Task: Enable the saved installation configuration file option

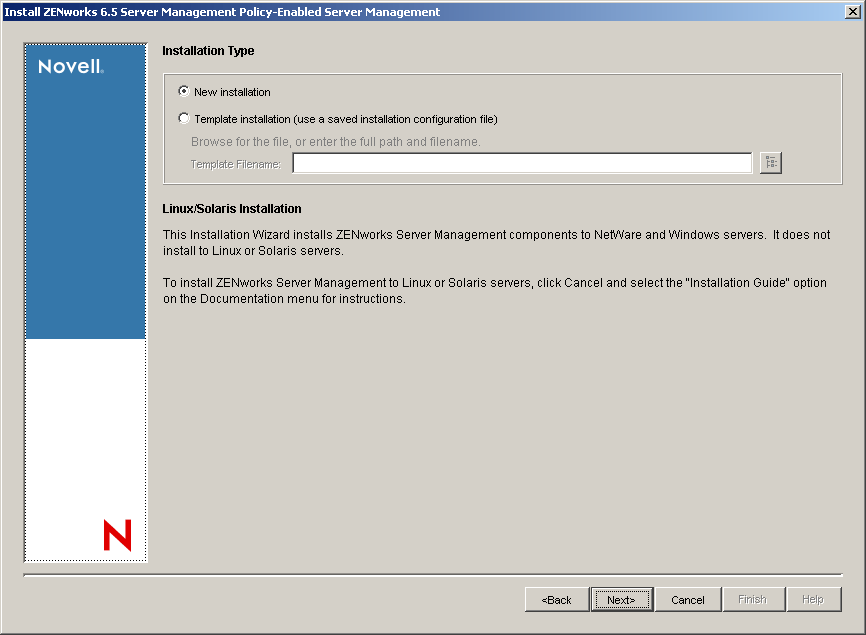Action: tap(183, 118)
